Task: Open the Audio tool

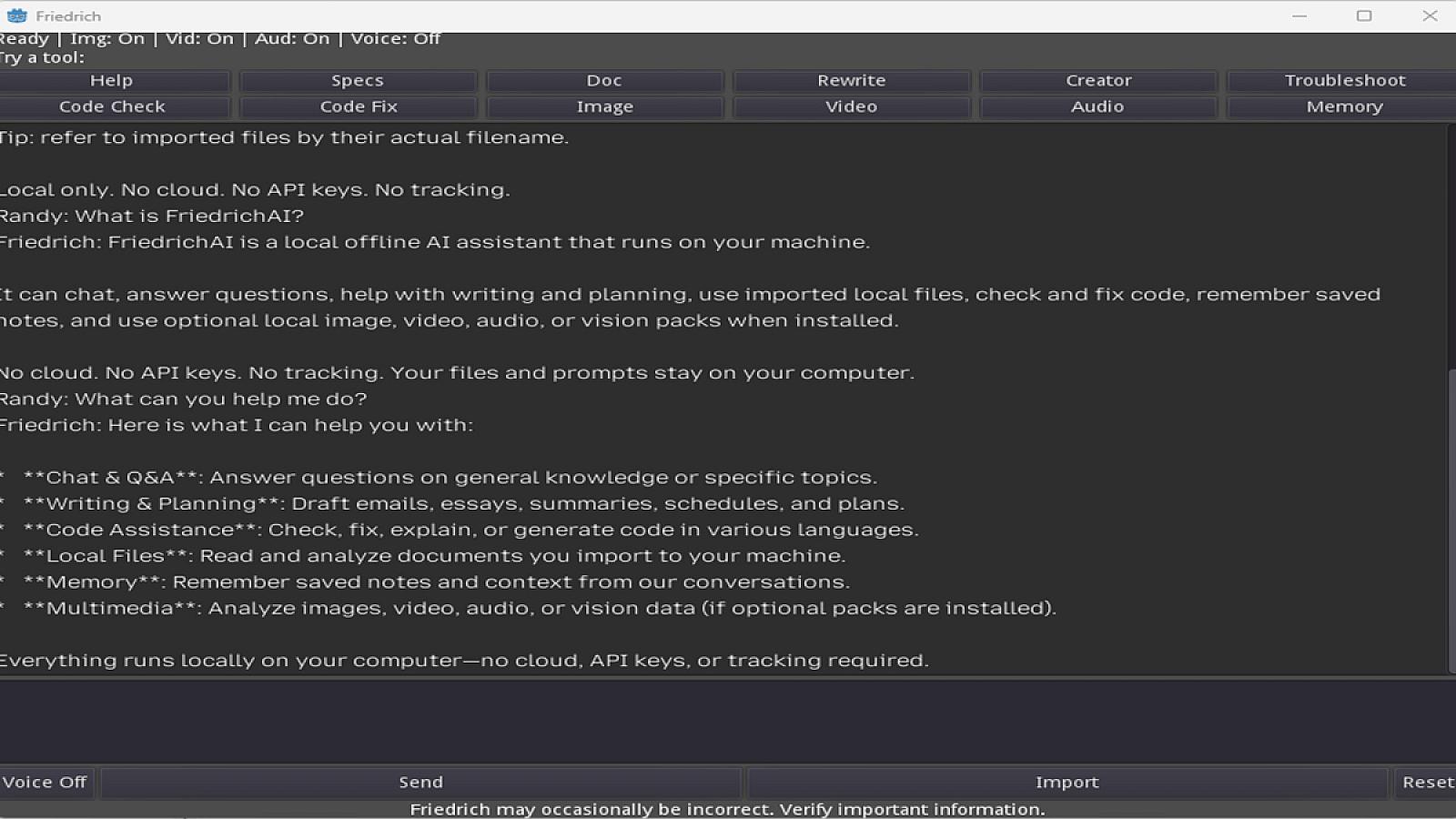Action: pyautogui.click(x=1098, y=106)
